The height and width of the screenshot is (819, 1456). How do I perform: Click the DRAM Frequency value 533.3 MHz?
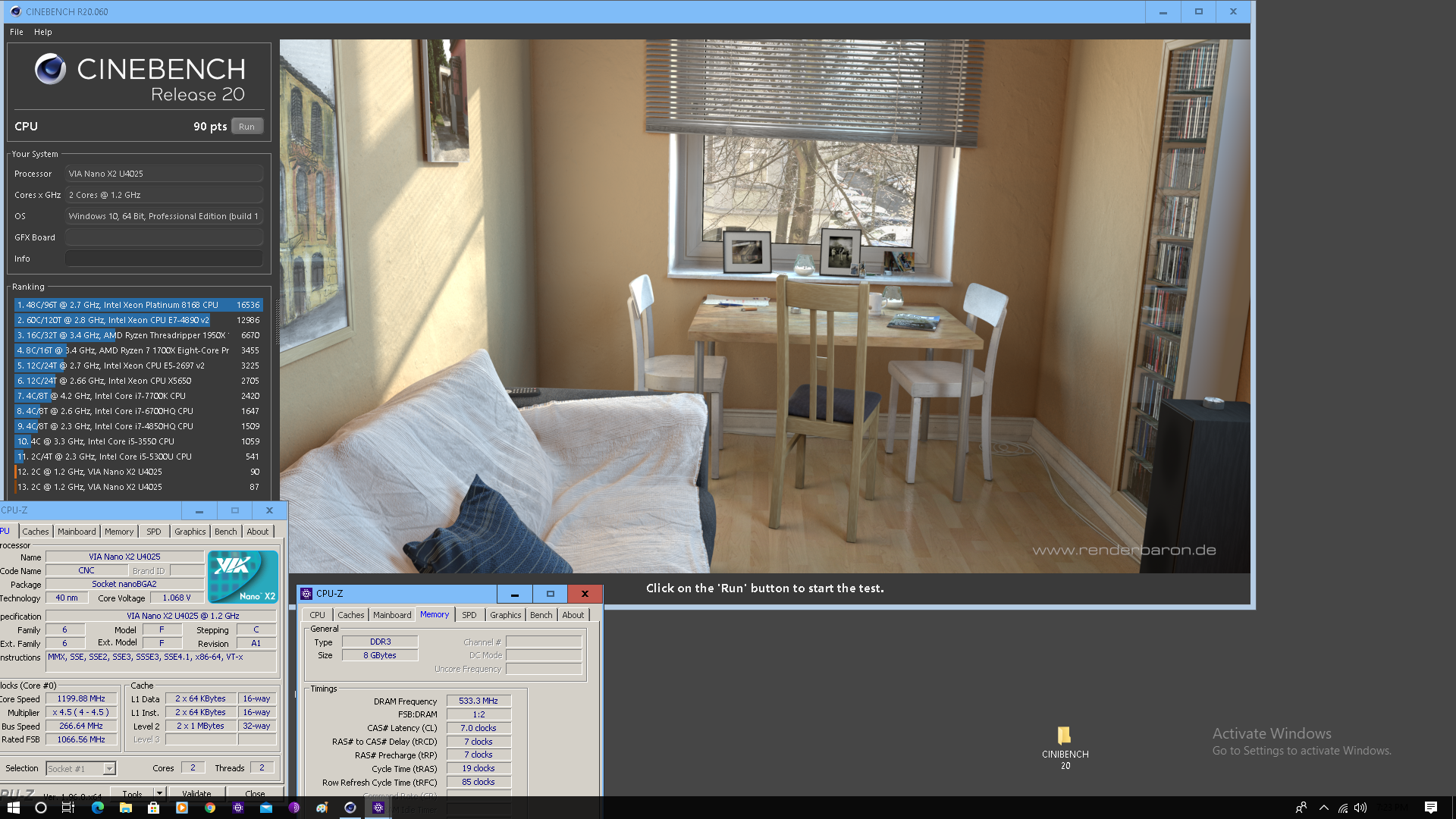pyautogui.click(x=479, y=701)
